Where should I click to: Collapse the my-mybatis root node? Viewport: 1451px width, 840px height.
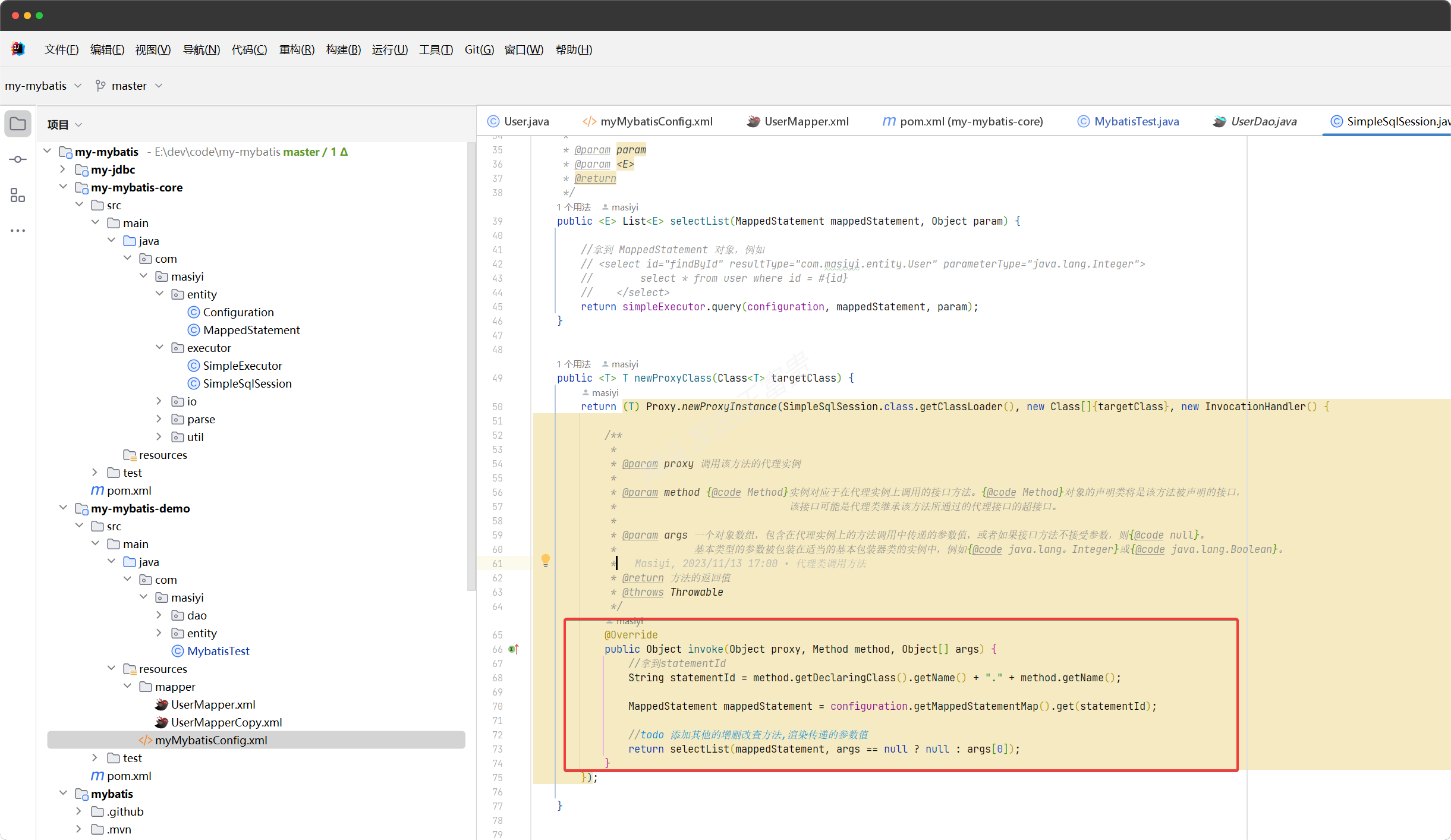[47, 151]
